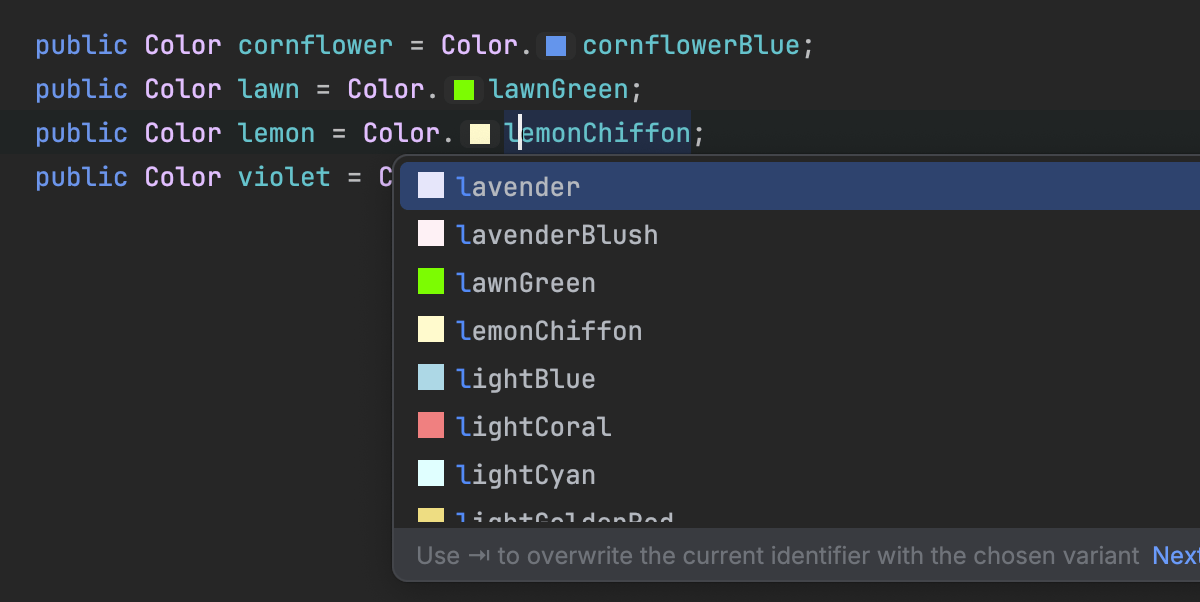1200x602 pixels.
Task: Click the cornflower variable name in the code
Action: (315, 46)
